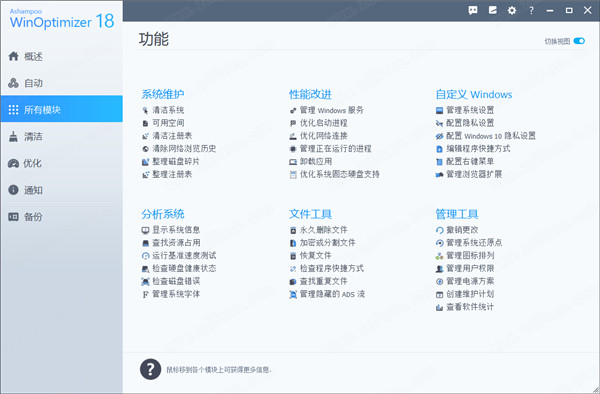
Task: Open 撤销更改 module
Action: pyautogui.click(x=457, y=230)
